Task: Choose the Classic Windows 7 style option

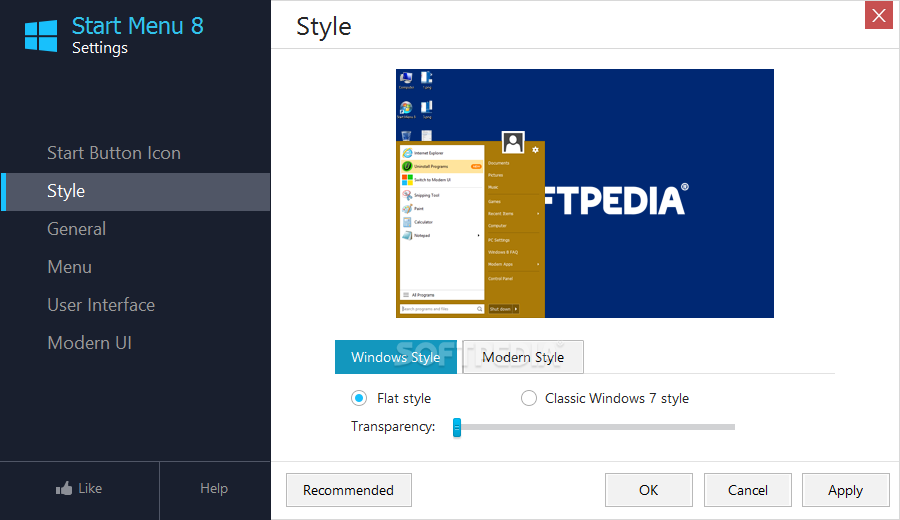Action: [x=529, y=398]
